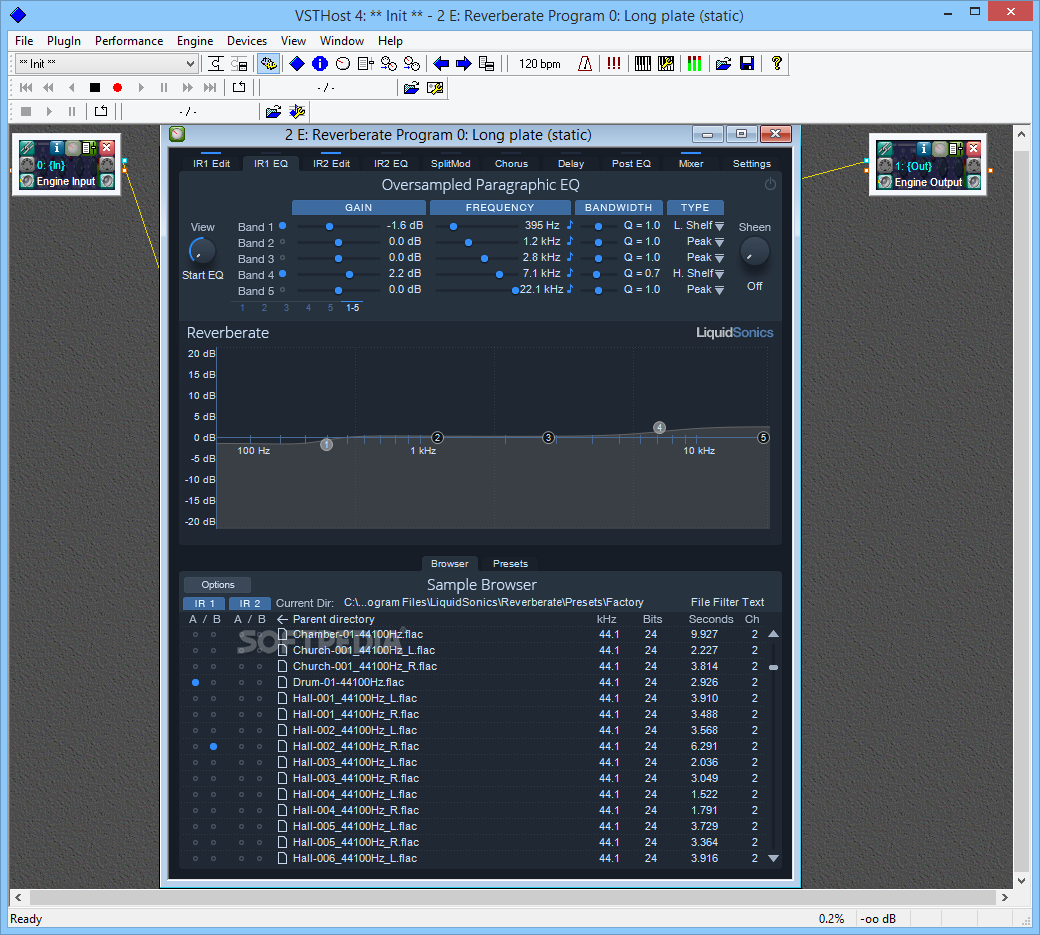Viewport: 1040px width, 935px height.
Task: Toggle the Band 2 enable dot
Action: tap(283, 242)
